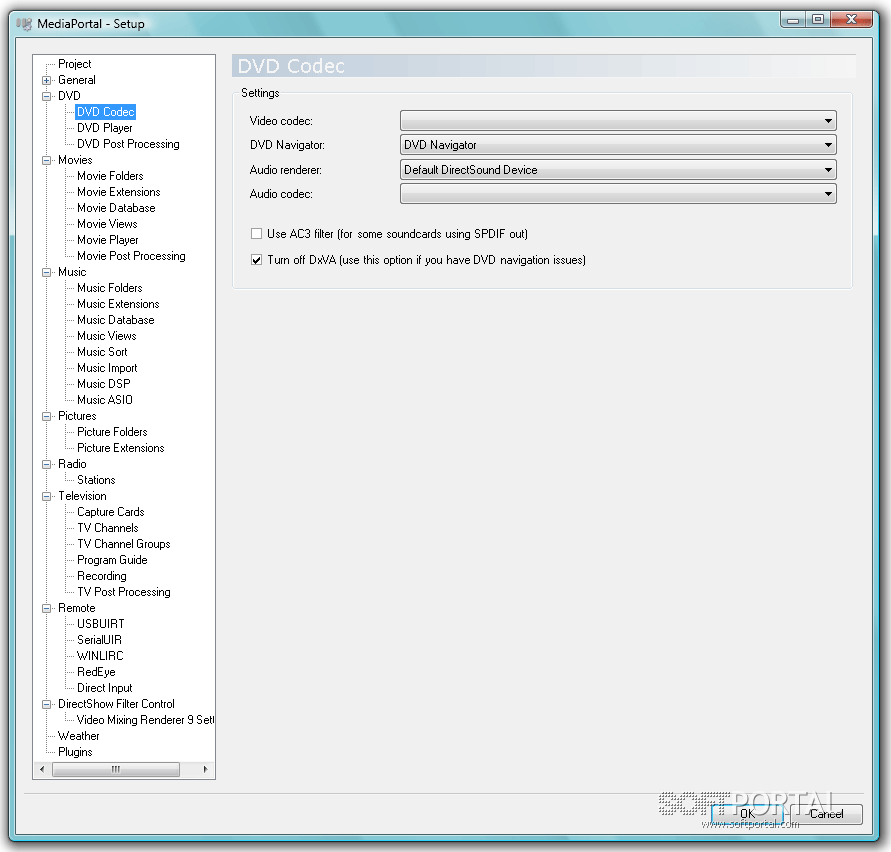Image resolution: width=891 pixels, height=852 pixels.
Task: Select Recording in the tree
Action: click(x=102, y=576)
